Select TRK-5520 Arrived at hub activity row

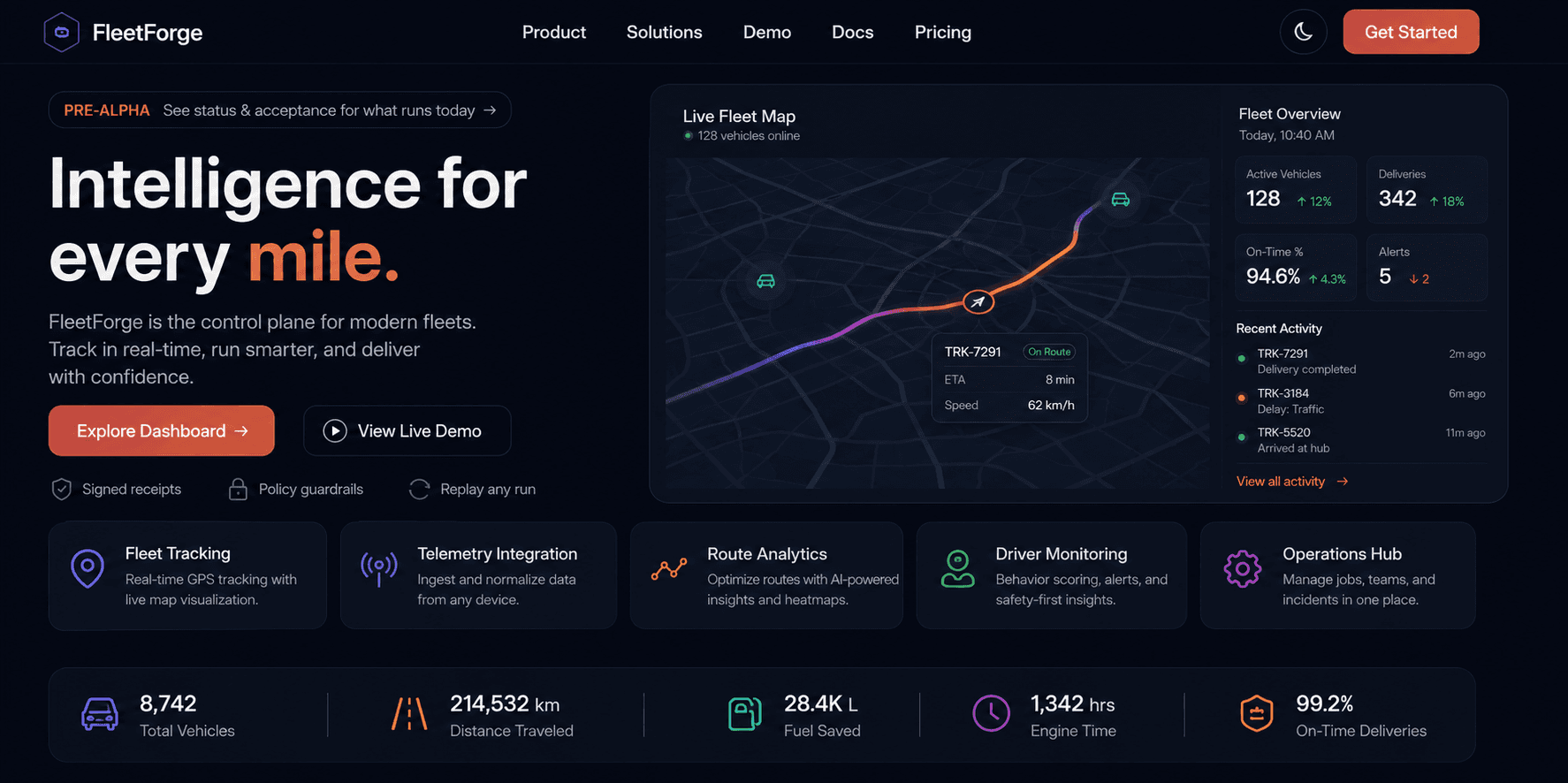1361,439
